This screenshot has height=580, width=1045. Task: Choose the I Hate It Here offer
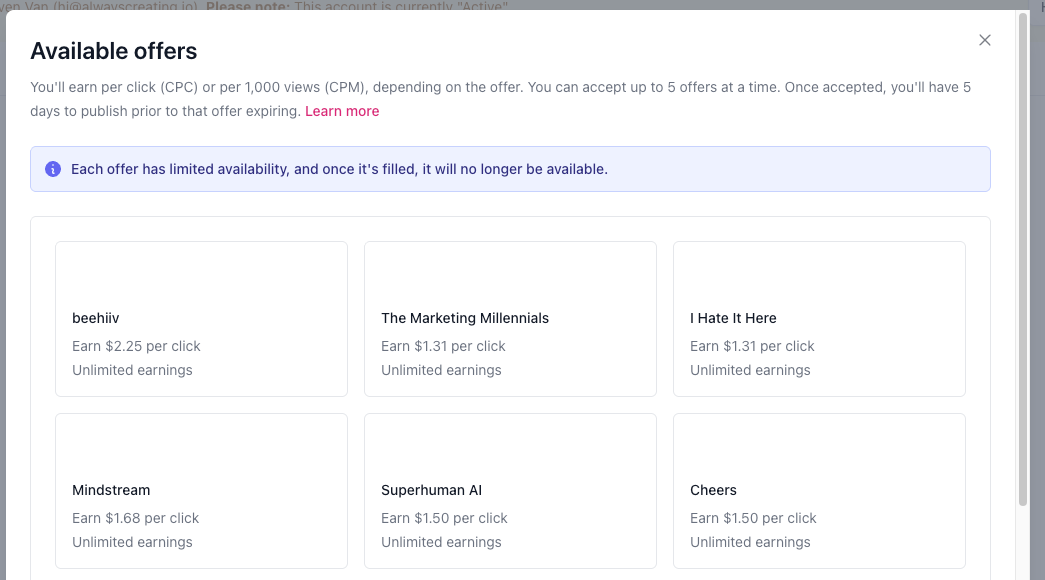pos(819,318)
